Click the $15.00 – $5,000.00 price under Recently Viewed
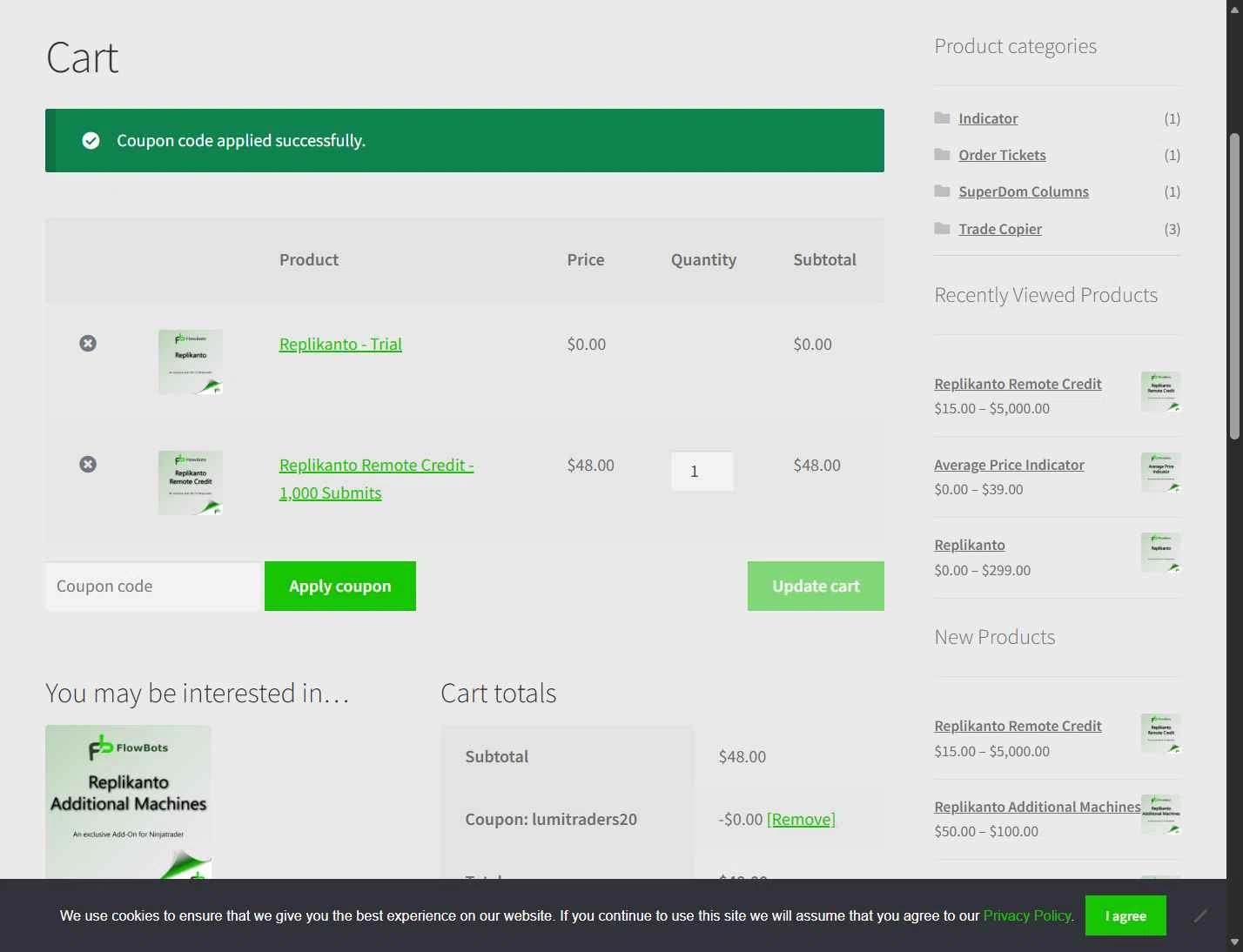 pos(991,408)
